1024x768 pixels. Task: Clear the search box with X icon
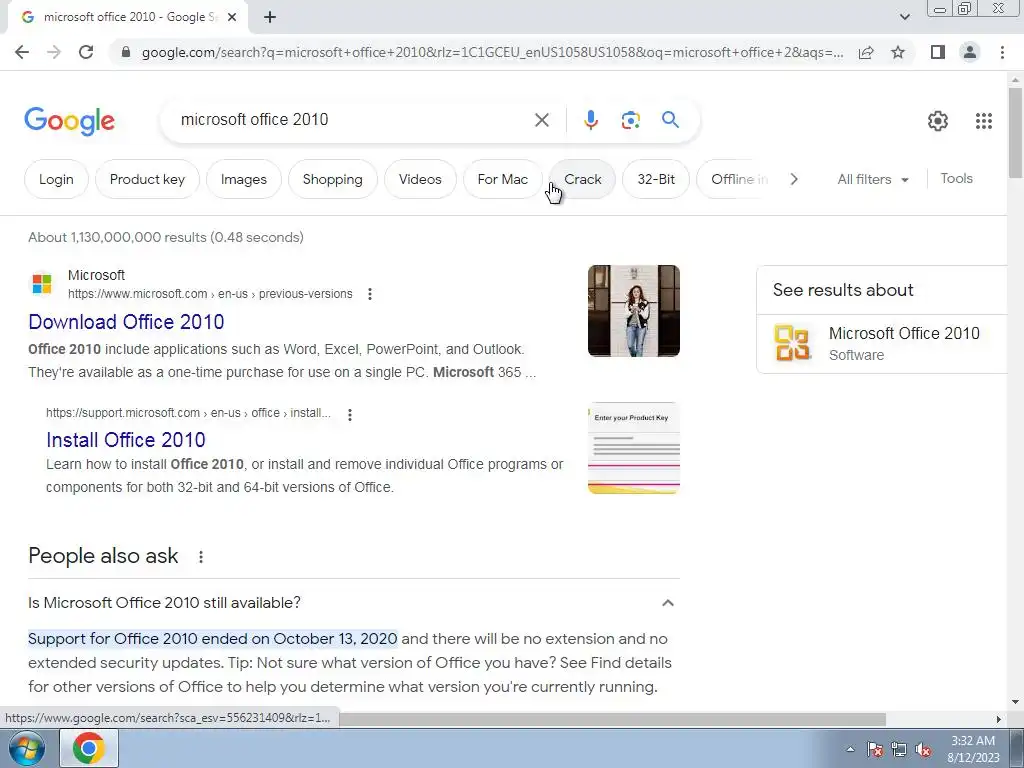coord(541,120)
